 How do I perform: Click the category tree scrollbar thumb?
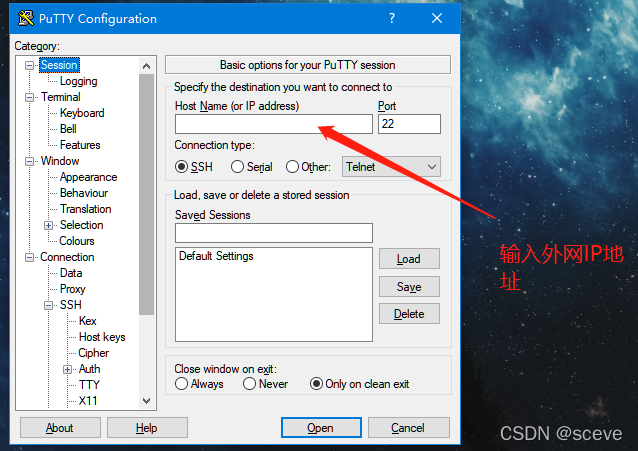pos(146,194)
